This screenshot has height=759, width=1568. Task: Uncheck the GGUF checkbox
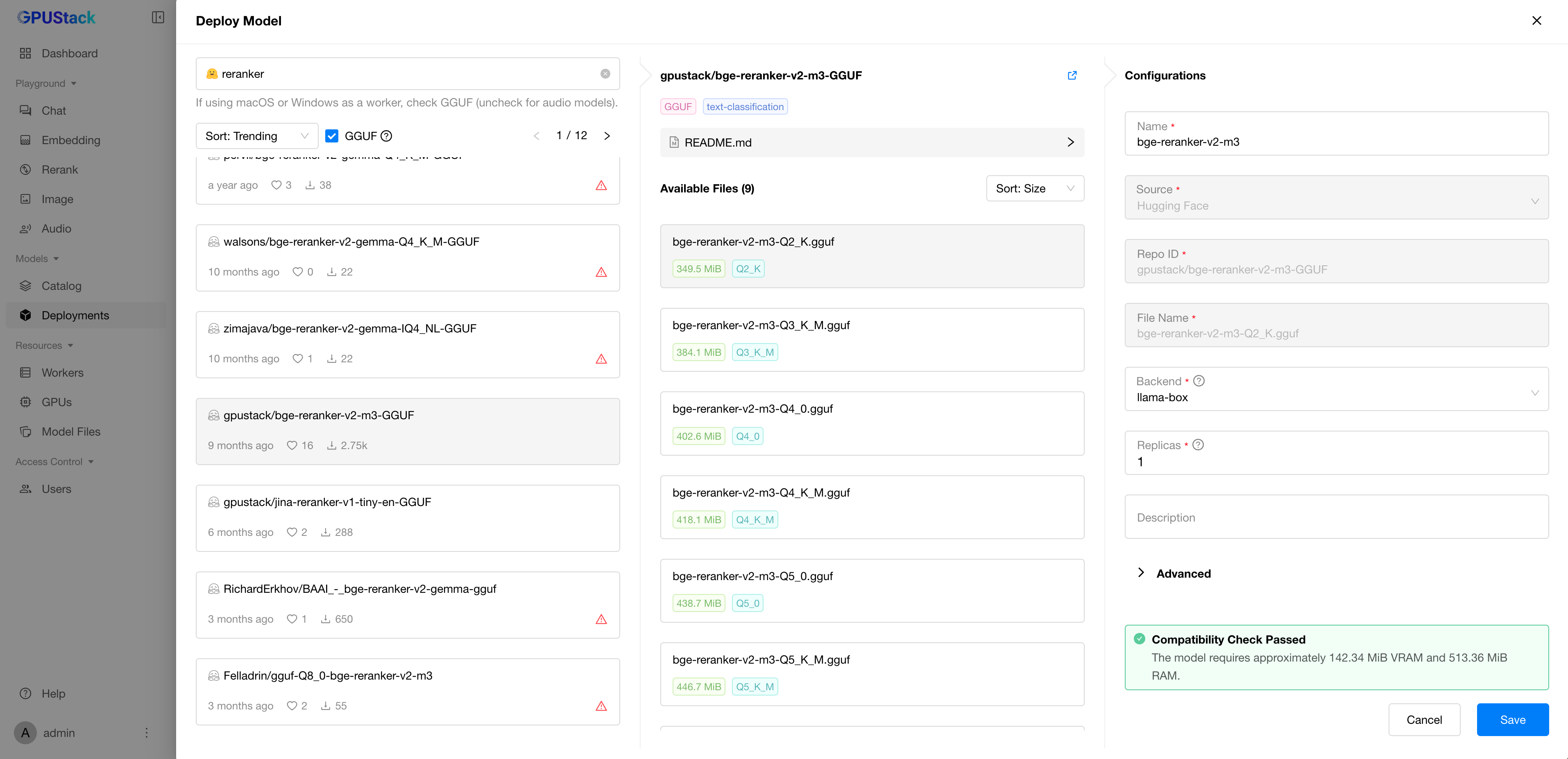(332, 136)
